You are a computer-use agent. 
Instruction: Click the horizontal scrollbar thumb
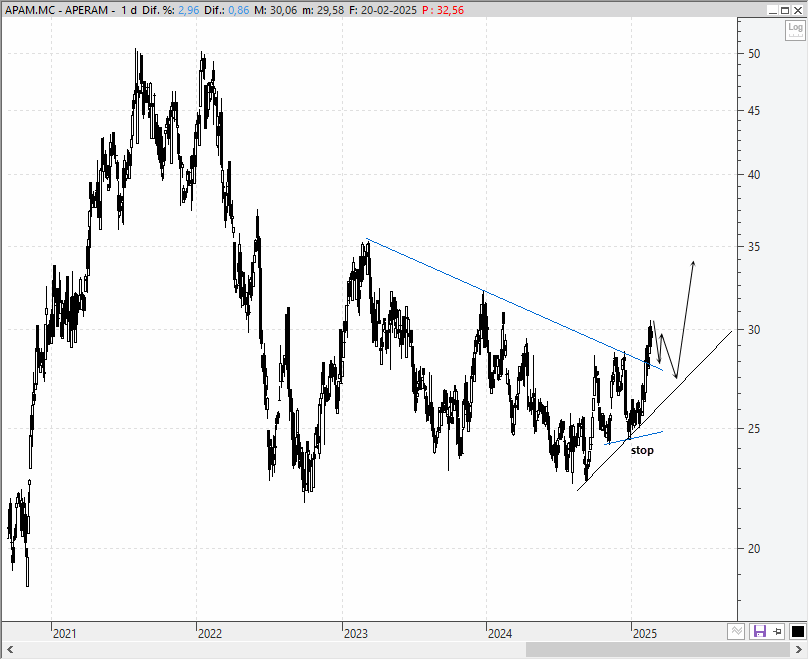[x=658, y=650]
